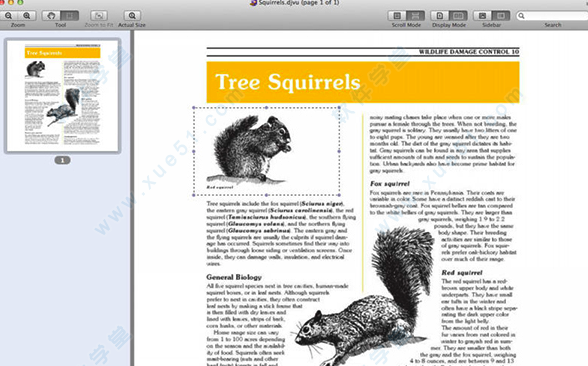Click the Tree Squirrels orange banner
The image size is (588, 366).
pos(363,82)
